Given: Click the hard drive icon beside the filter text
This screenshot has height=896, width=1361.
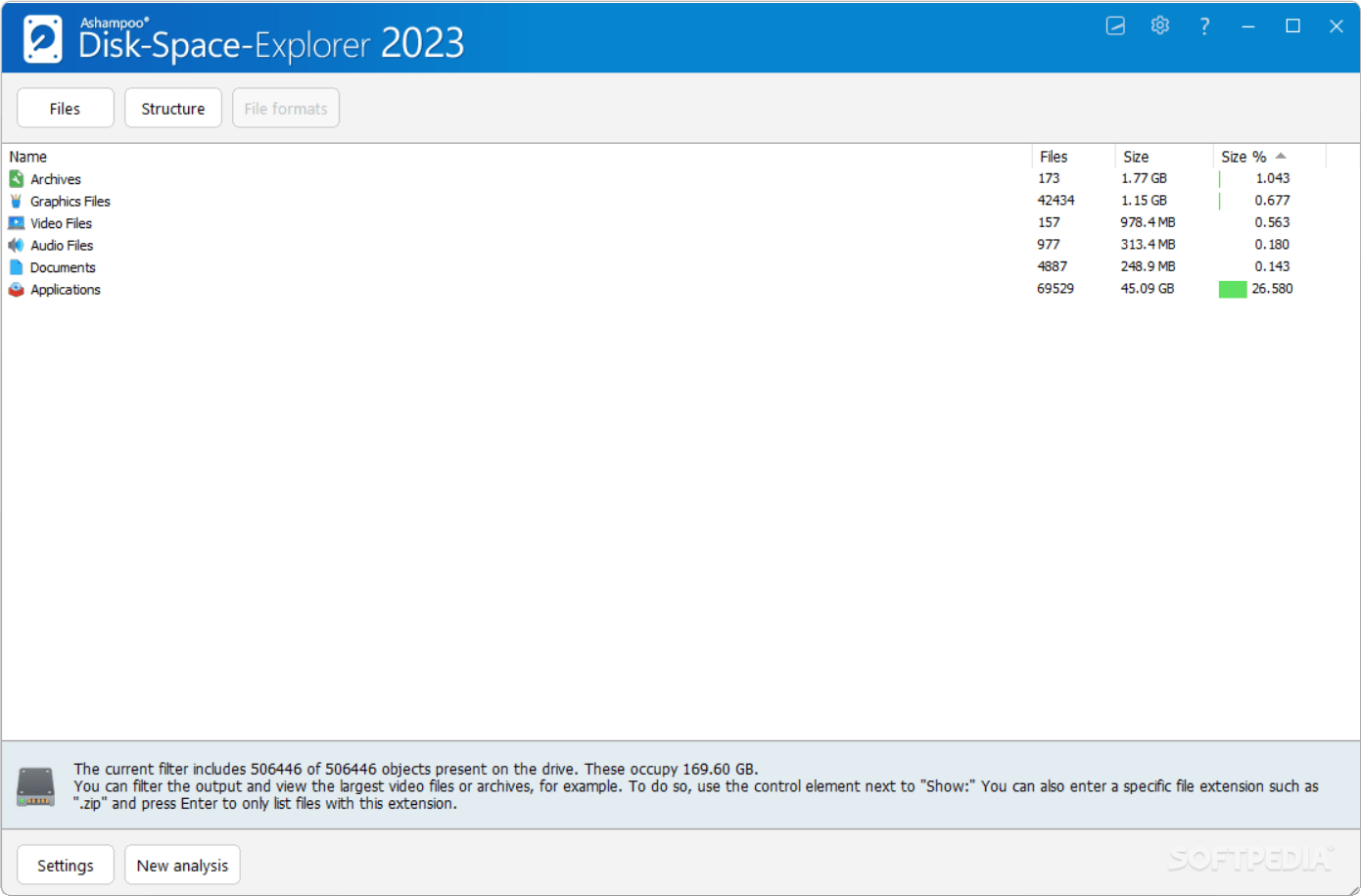Looking at the screenshot, I should click(x=35, y=785).
